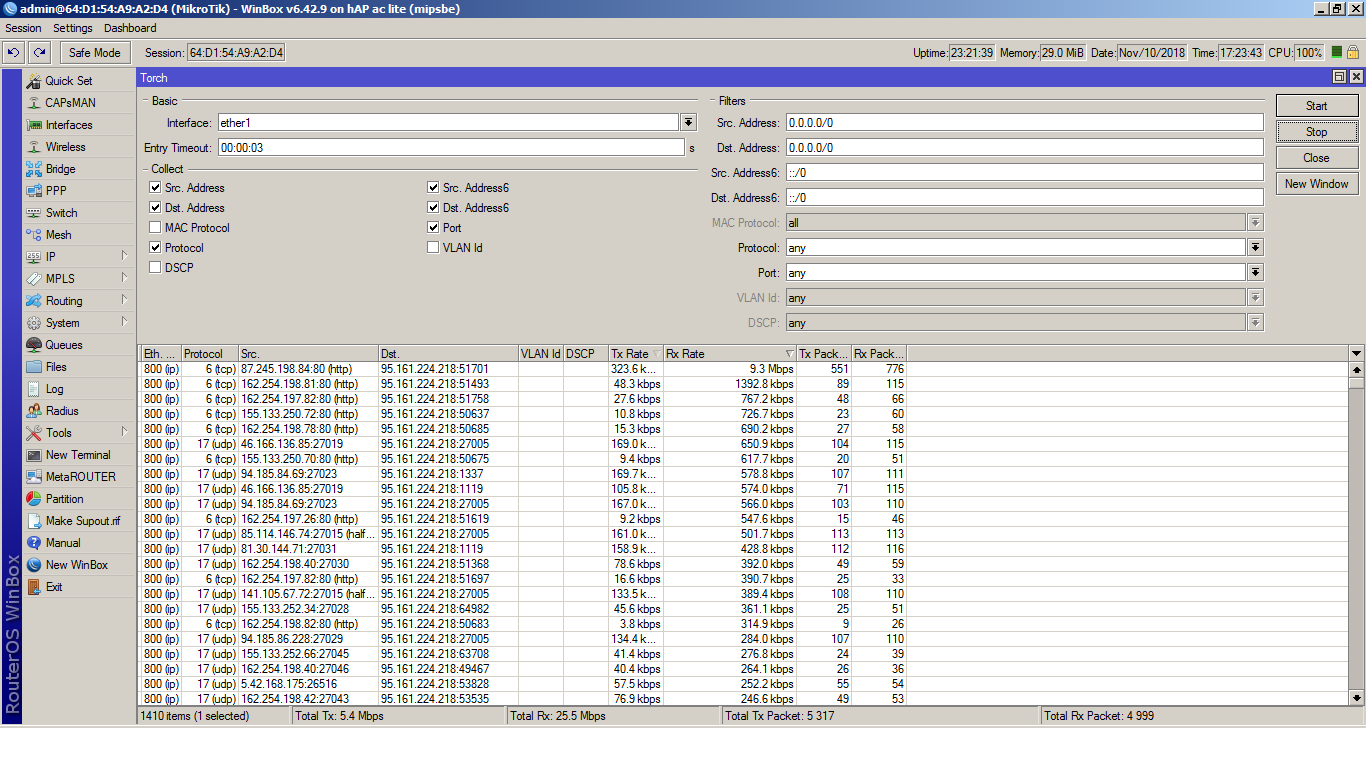The image size is (1366, 768).
Task: Click the scrollbar up arrow in table
Action: [x=1357, y=369]
